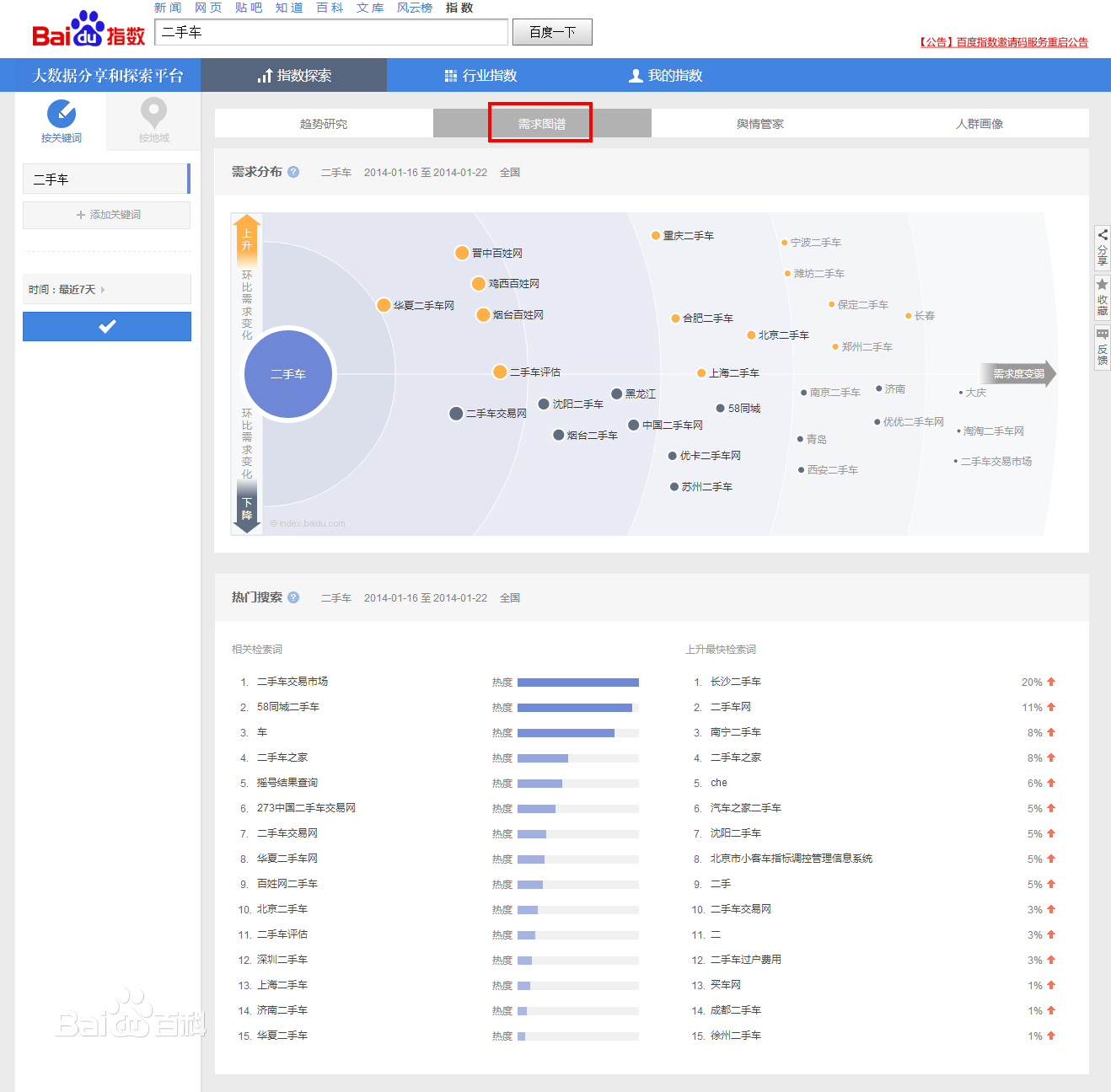The image size is (1111, 1092).
Task: Open the 反馈 feedback side icon
Action: (x=1103, y=347)
